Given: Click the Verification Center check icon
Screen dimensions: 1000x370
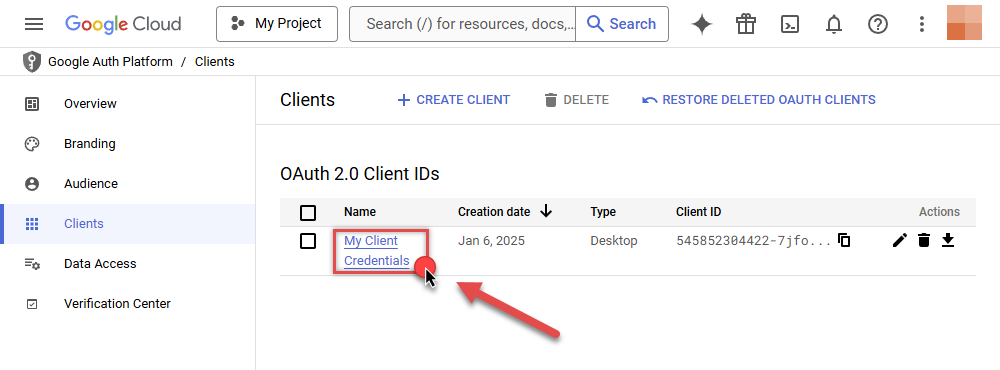Looking at the screenshot, I should tap(32, 304).
